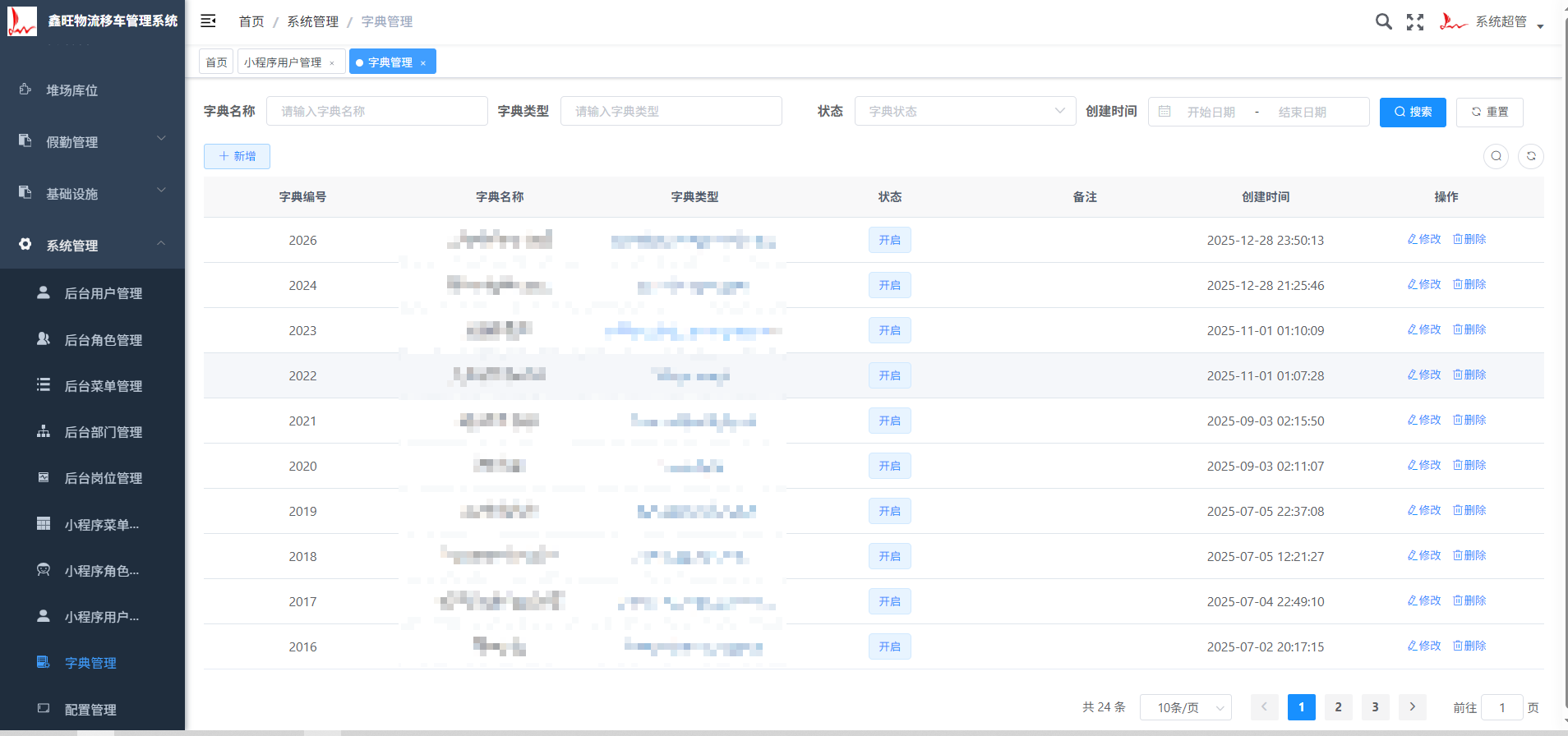Focus the 字典名称 input field
The height and width of the screenshot is (736, 1568).
pyautogui.click(x=377, y=111)
